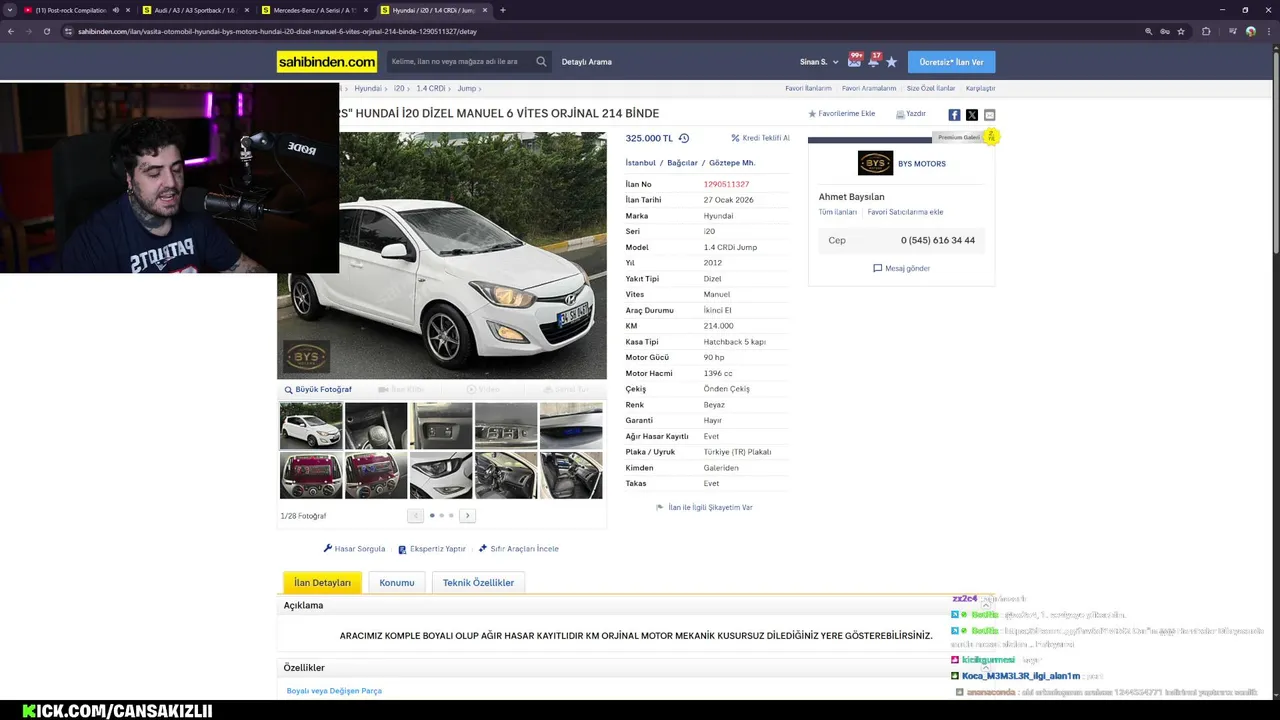Select the second gallery page dot
The height and width of the screenshot is (720, 1280).
pos(441,516)
